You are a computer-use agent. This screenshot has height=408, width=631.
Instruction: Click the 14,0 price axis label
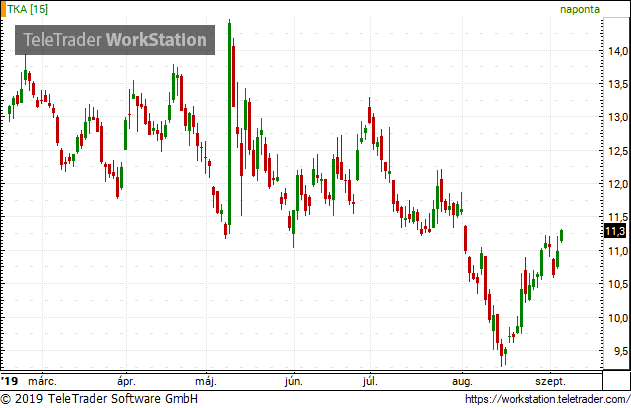(618, 51)
